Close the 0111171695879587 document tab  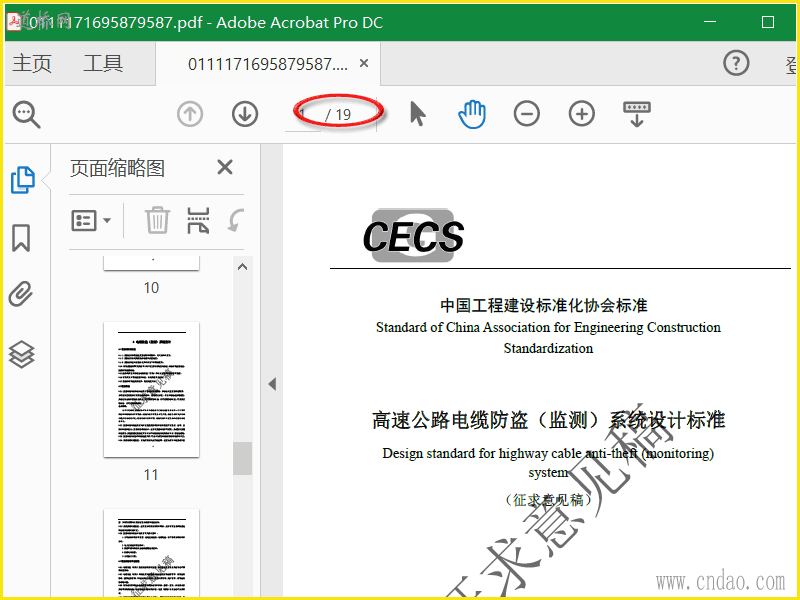[x=364, y=63]
